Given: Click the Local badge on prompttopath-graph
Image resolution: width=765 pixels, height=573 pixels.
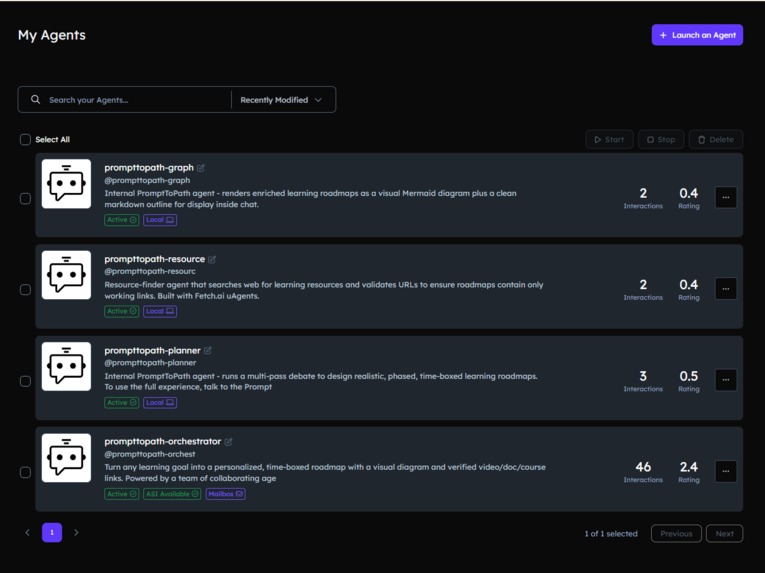Looking at the screenshot, I should [160, 220].
